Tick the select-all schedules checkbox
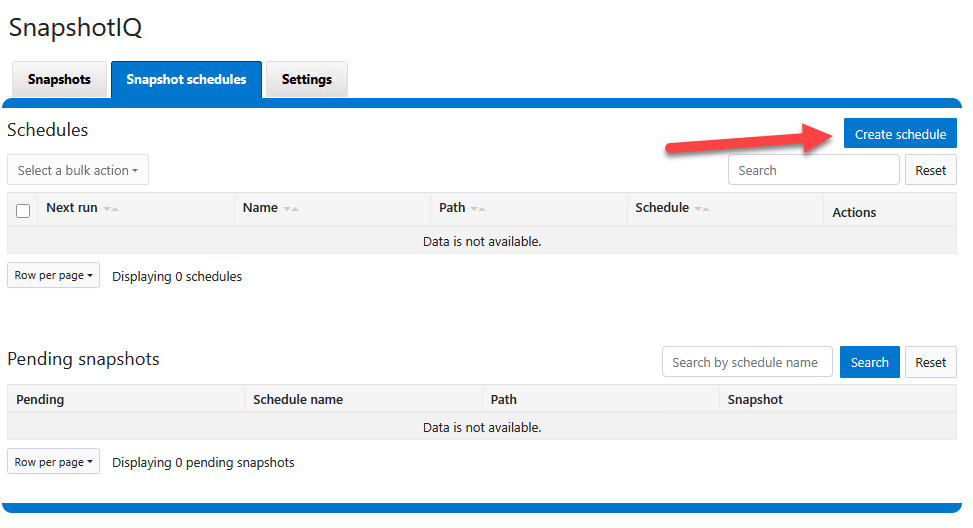The width and height of the screenshot is (973, 528). coord(23,211)
